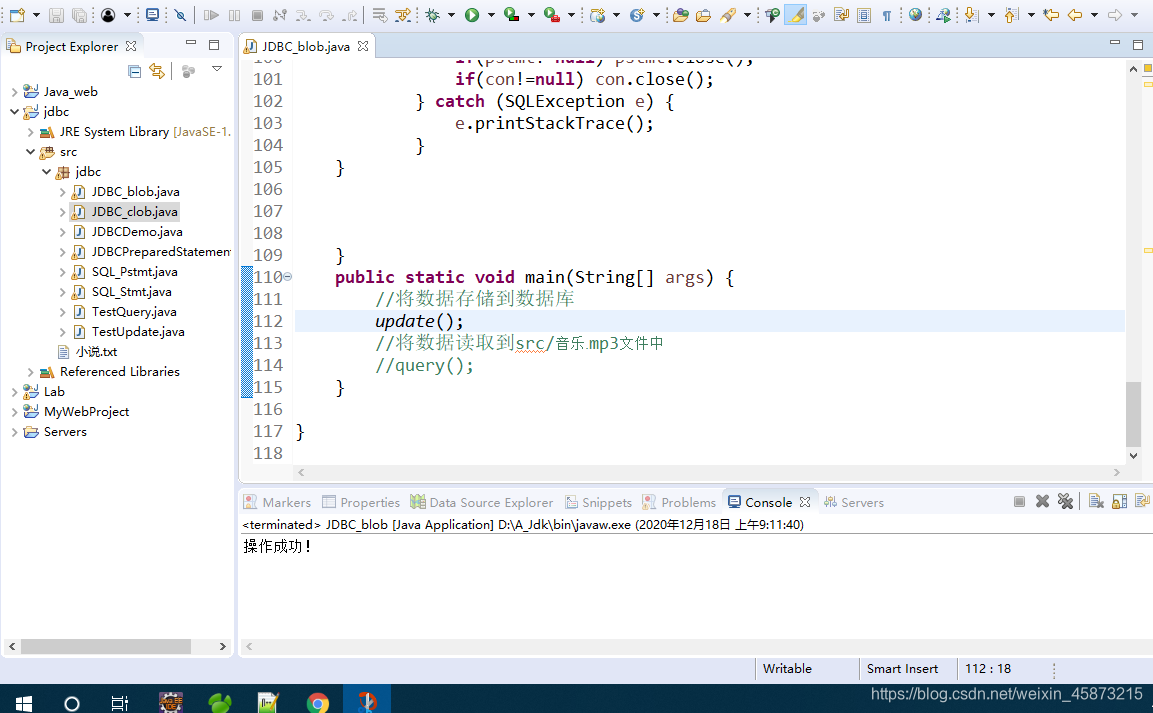Viewport: 1153px width, 713px height.
Task: Select SQL_Pstmt.java file
Action: point(135,272)
